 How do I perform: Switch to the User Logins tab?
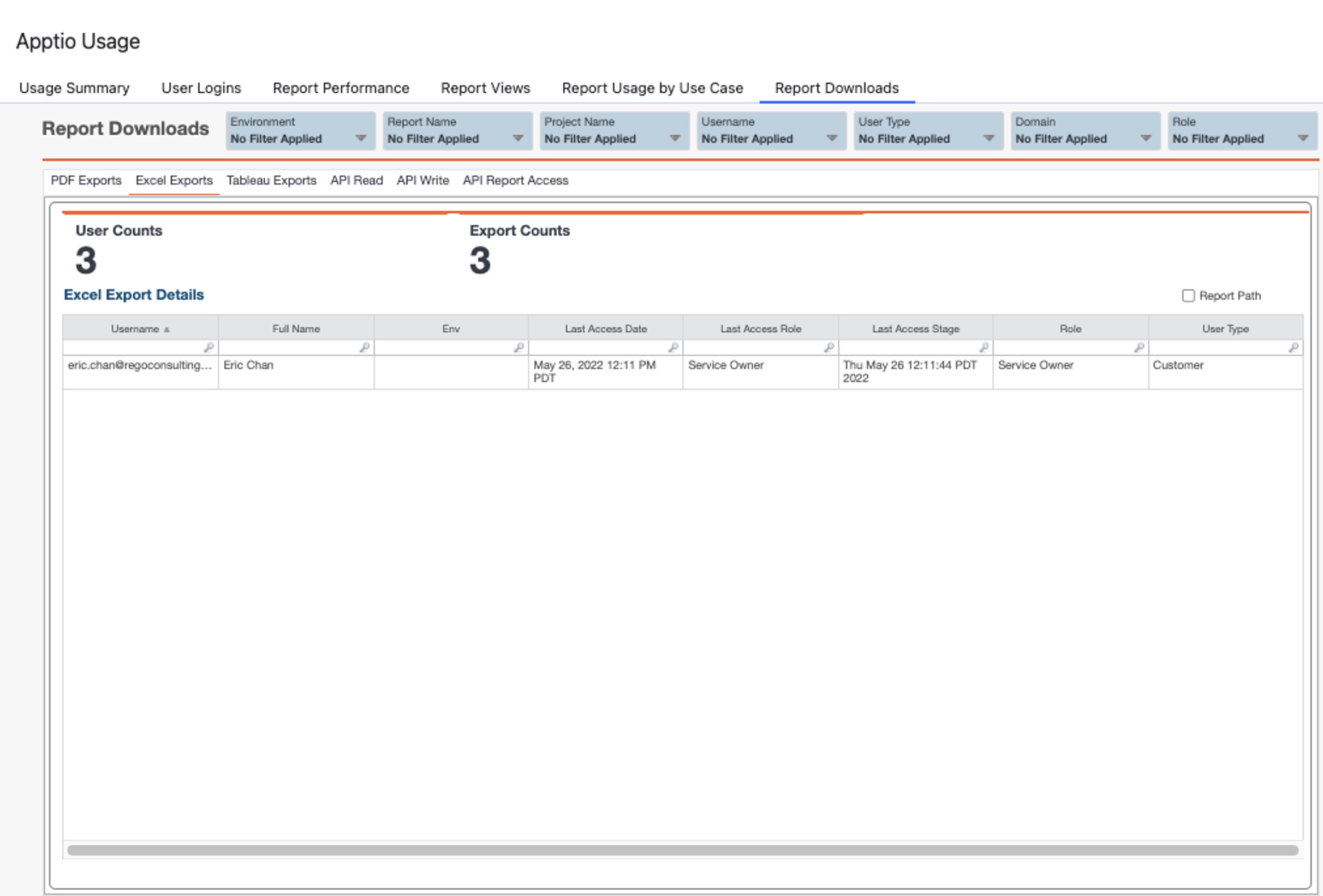(201, 88)
